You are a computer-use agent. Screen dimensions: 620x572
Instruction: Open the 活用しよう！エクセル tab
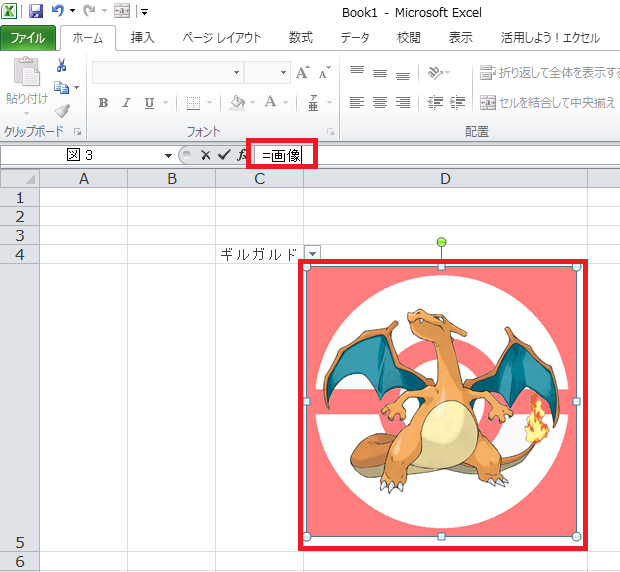click(x=550, y=38)
